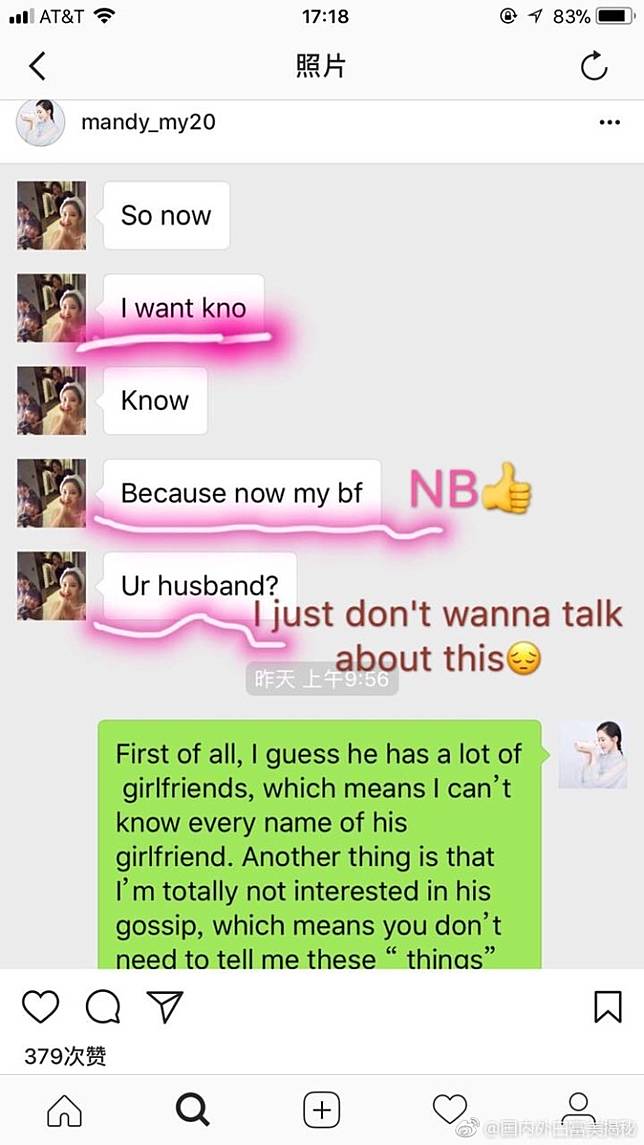This screenshot has width=644, height=1145.
Task: Tap the "Ur husband?" message bubble
Action: click(200, 586)
